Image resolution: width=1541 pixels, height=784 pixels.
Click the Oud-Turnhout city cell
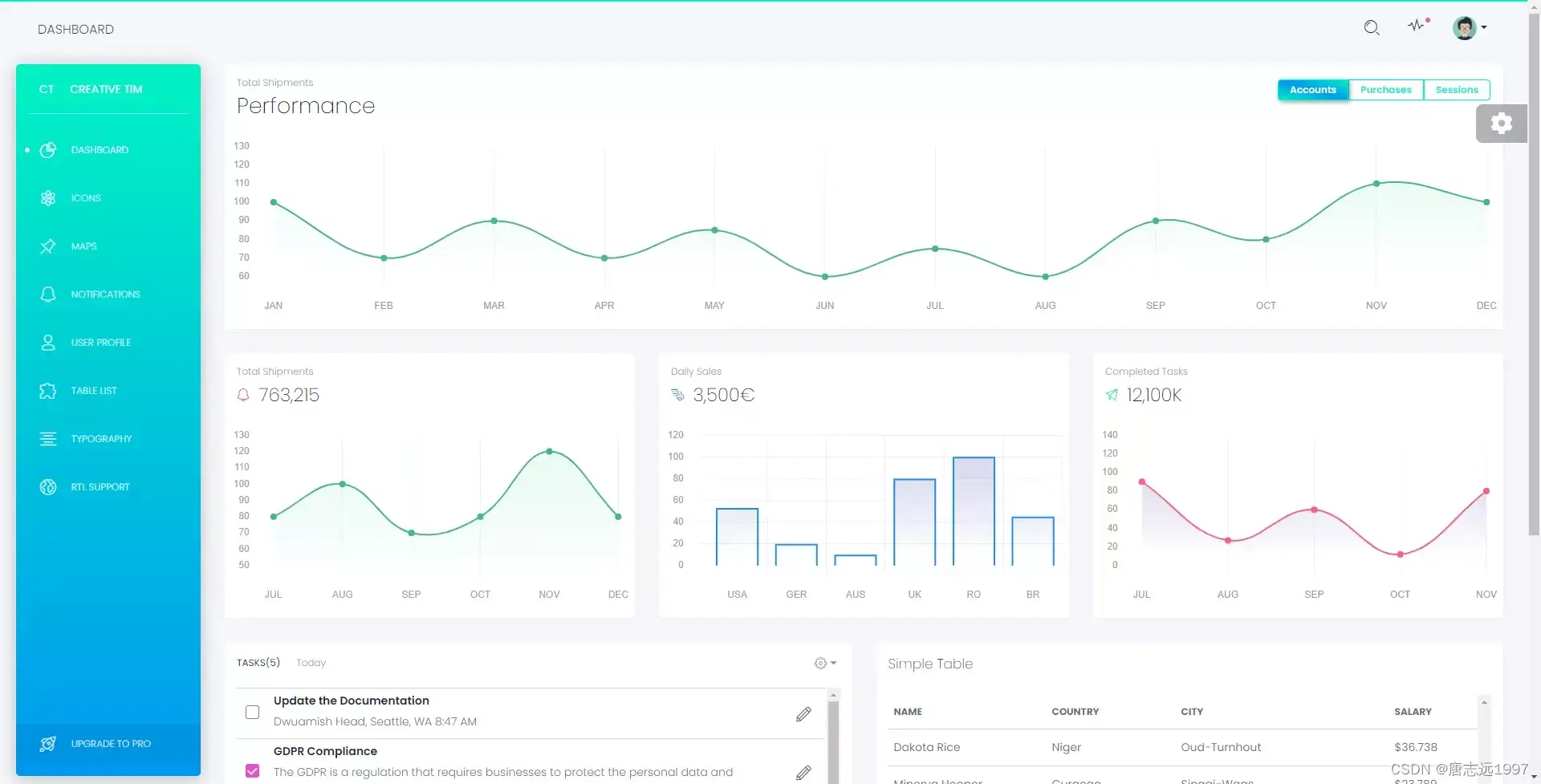tap(1221, 747)
